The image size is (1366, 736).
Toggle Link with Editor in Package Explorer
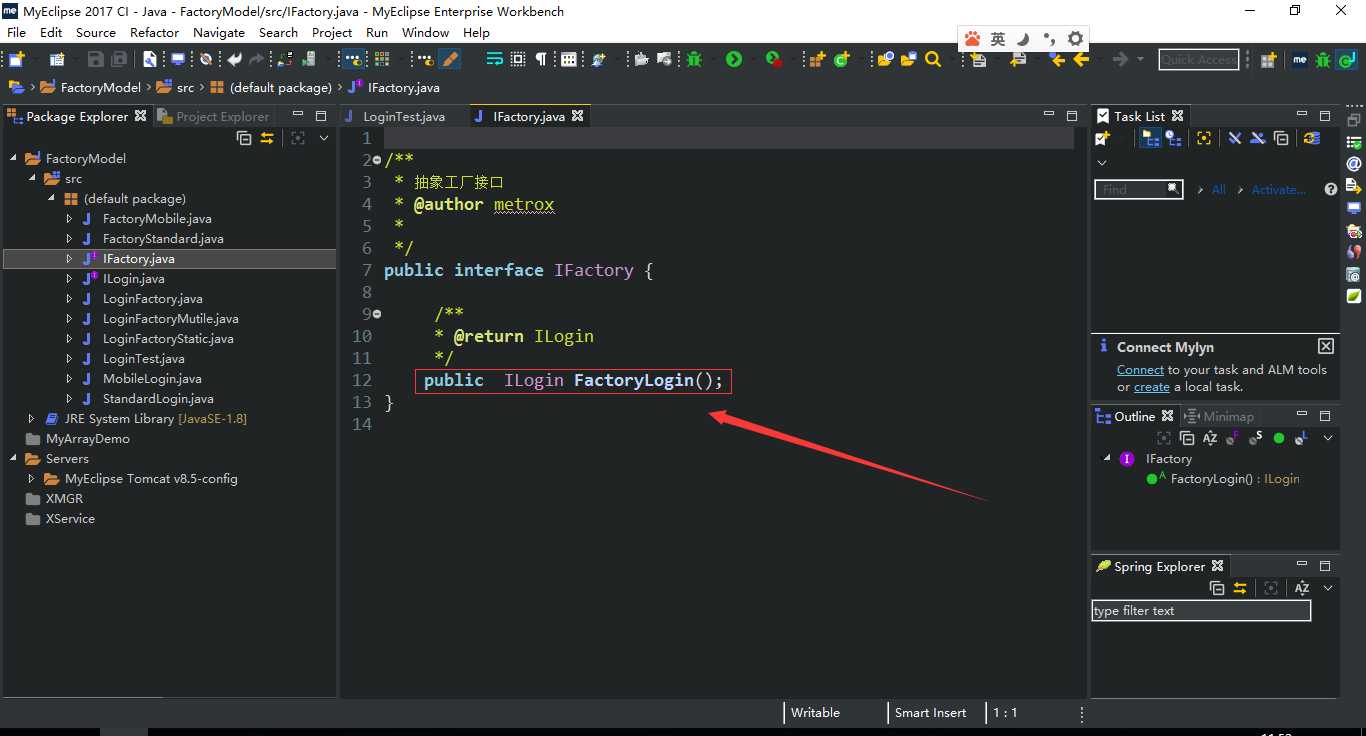click(267, 138)
